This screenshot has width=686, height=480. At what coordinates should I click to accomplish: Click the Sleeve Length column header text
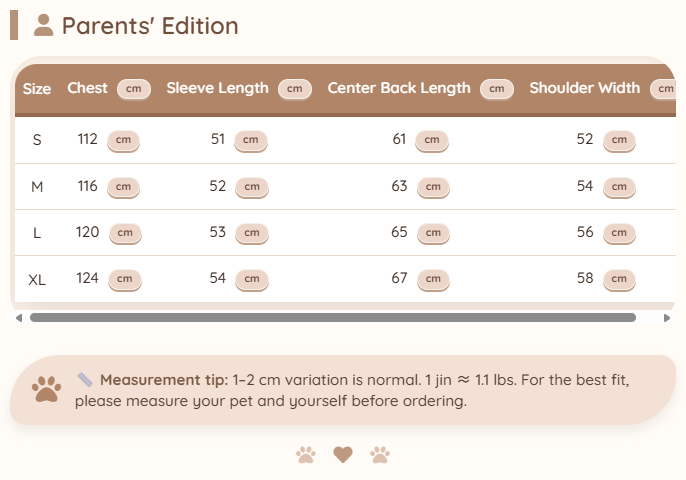(217, 88)
